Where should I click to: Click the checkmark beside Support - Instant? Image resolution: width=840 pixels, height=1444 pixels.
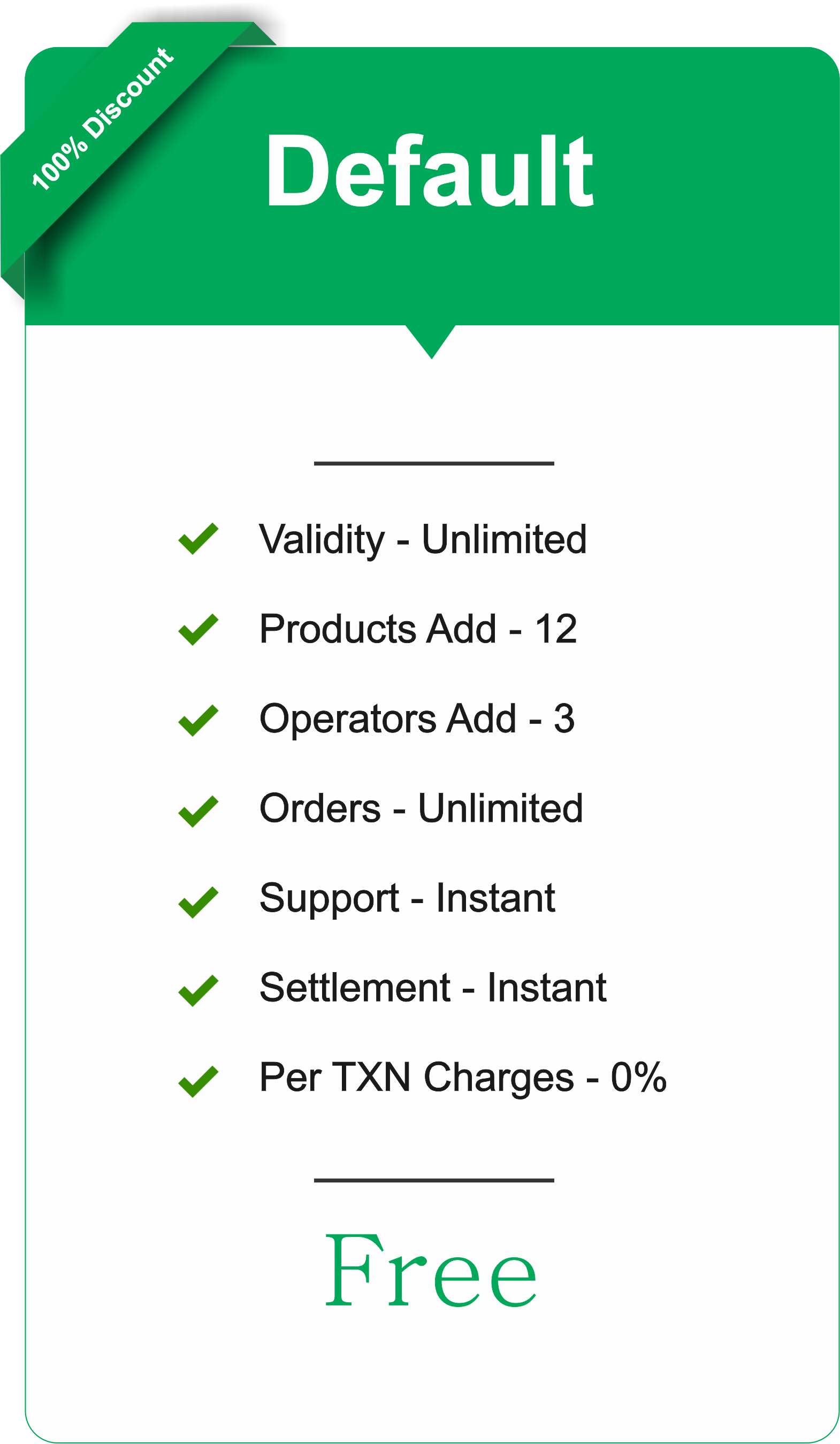[x=198, y=902]
